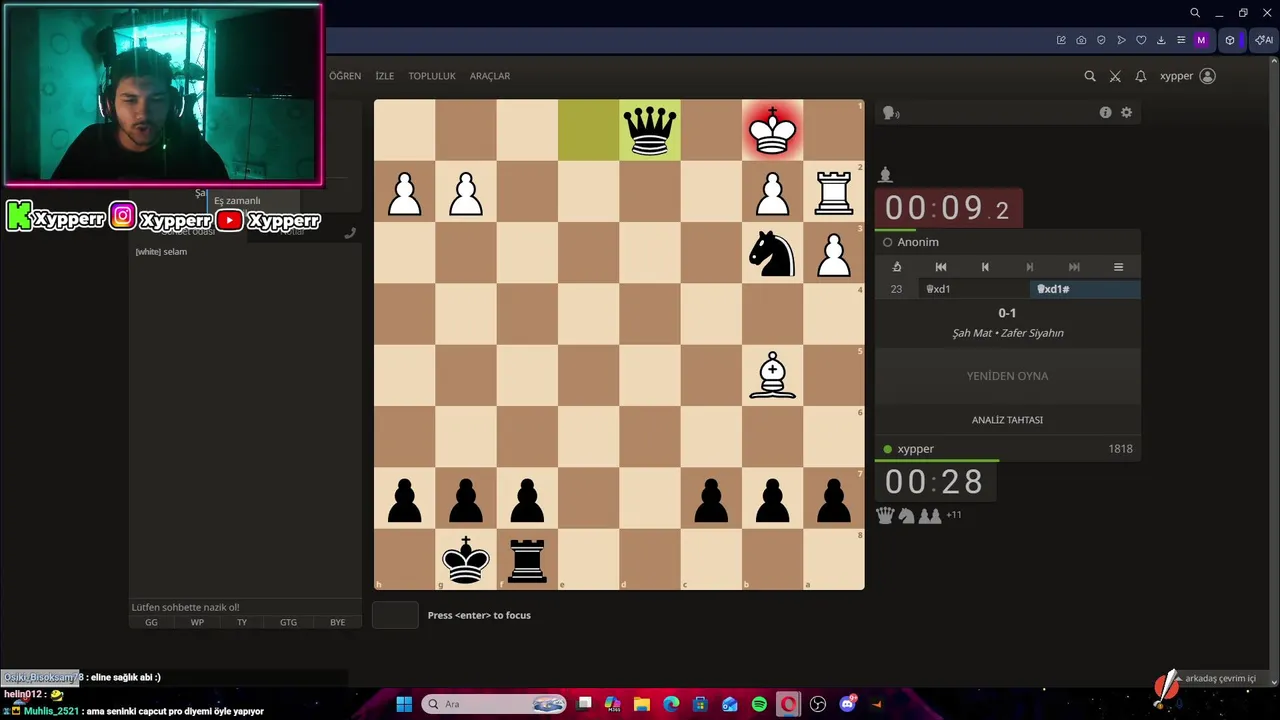Send TY preset chat message
The image size is (1280, 720).
[242, 622]
